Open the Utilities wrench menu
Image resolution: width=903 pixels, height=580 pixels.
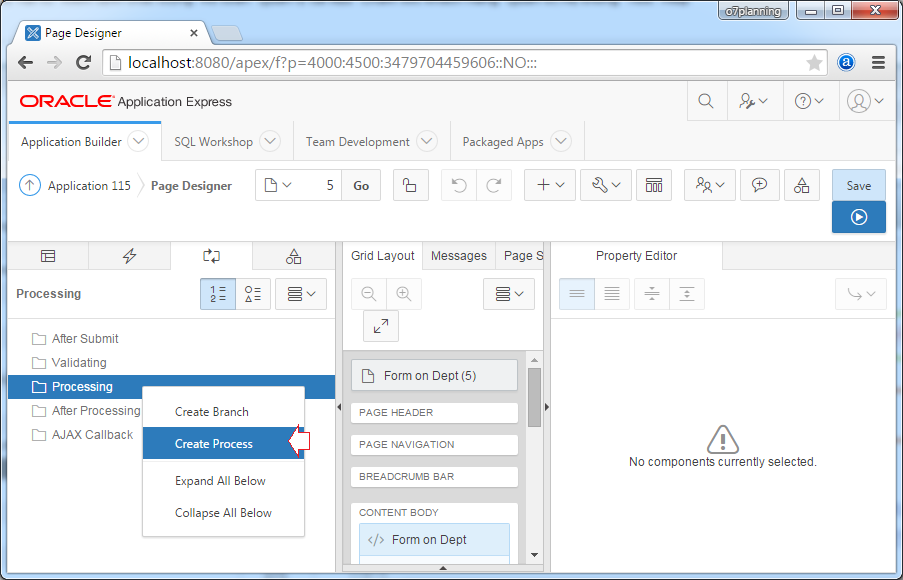(606, 185)
